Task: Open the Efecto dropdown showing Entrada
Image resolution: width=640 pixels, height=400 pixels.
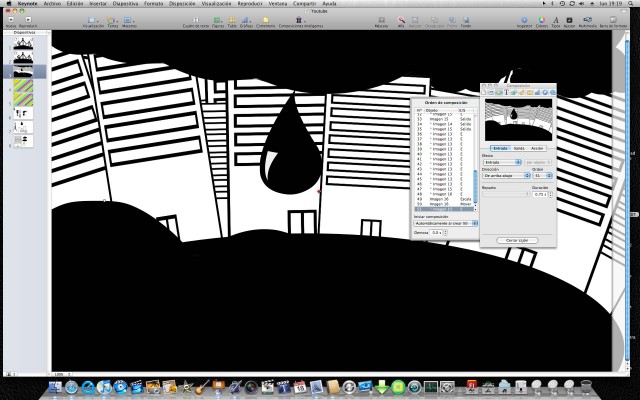Action: (x=502, y=162)
